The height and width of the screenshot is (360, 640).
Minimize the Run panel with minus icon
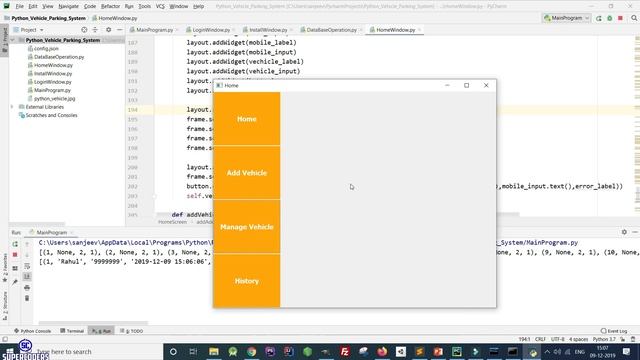coord(635,232)
